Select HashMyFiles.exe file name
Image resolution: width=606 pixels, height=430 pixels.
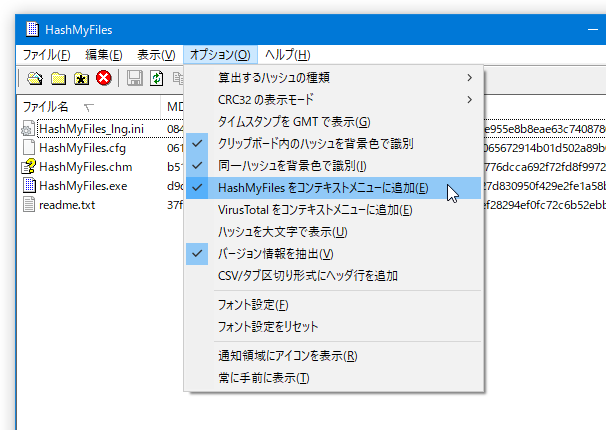point(83,185)
